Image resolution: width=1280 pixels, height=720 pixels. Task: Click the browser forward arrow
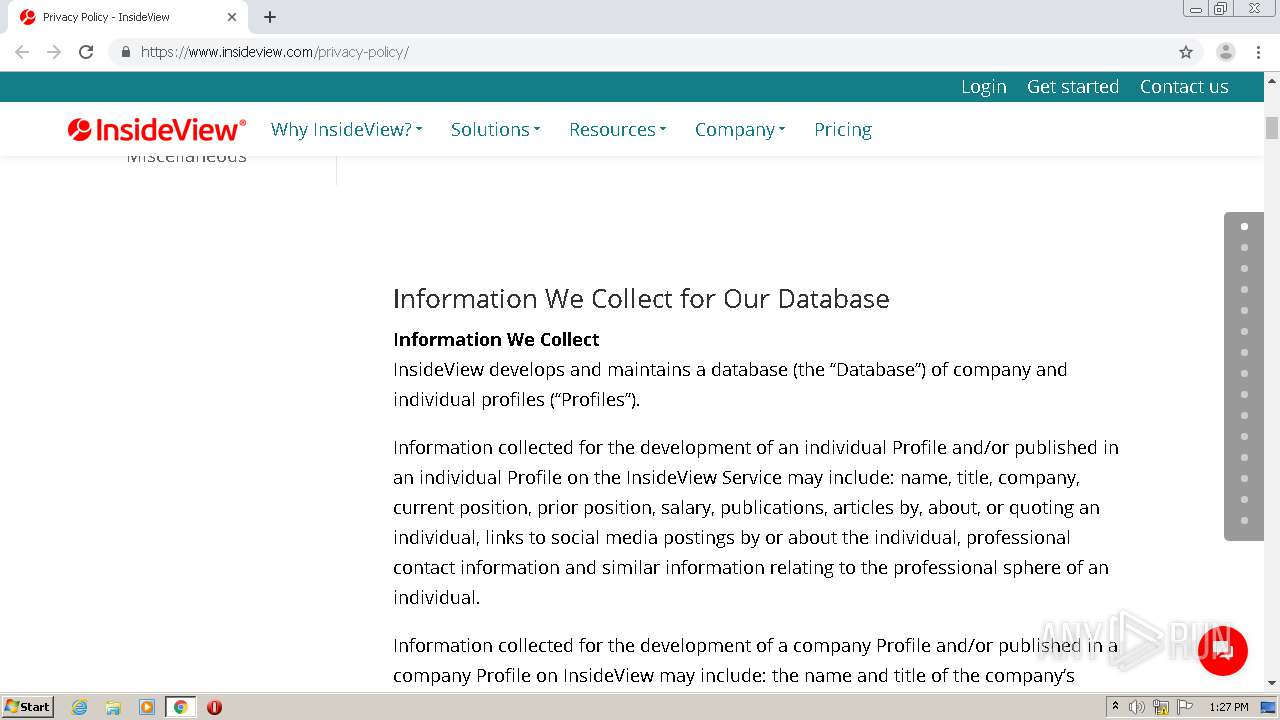54,52
